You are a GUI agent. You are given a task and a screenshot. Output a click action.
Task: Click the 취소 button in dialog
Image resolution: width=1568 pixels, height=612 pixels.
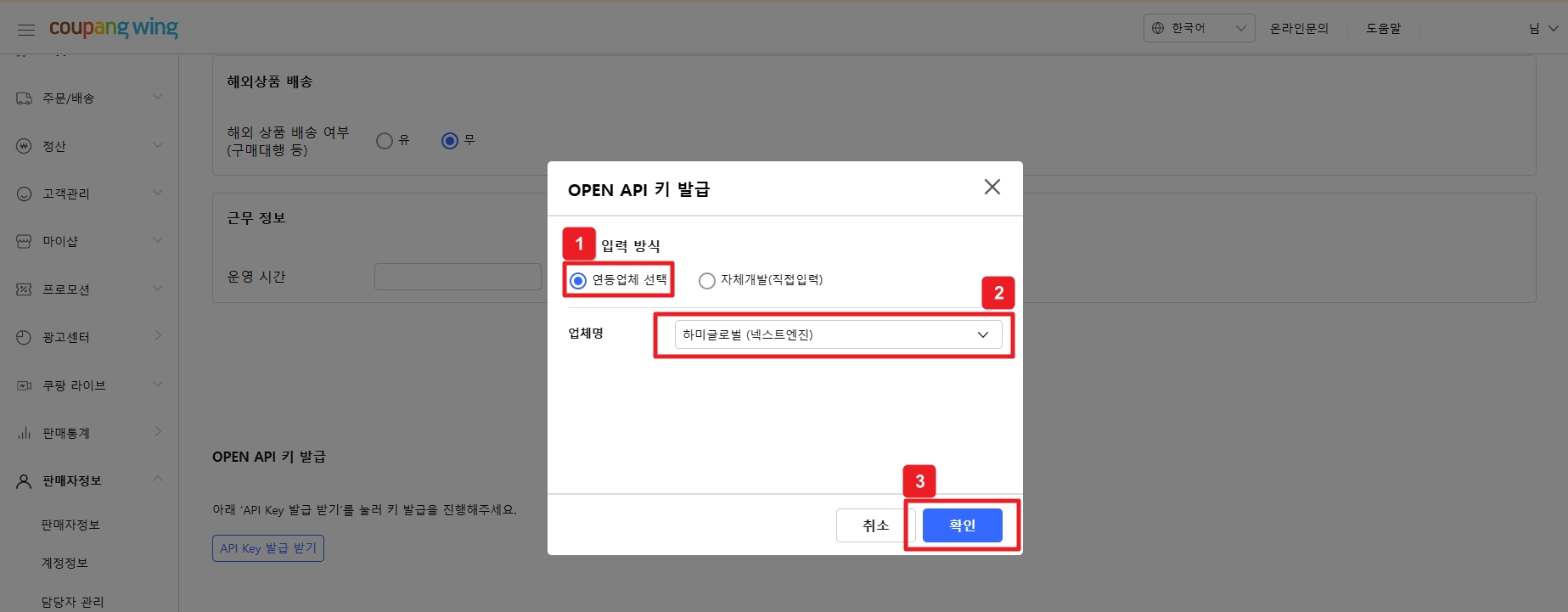pos(875,525)
